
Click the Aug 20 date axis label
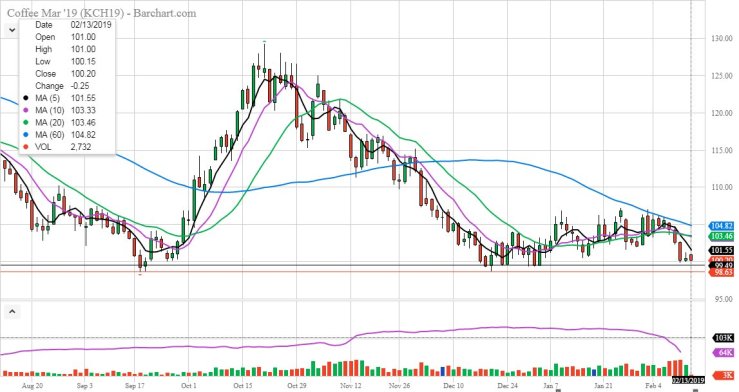point(32,386)
